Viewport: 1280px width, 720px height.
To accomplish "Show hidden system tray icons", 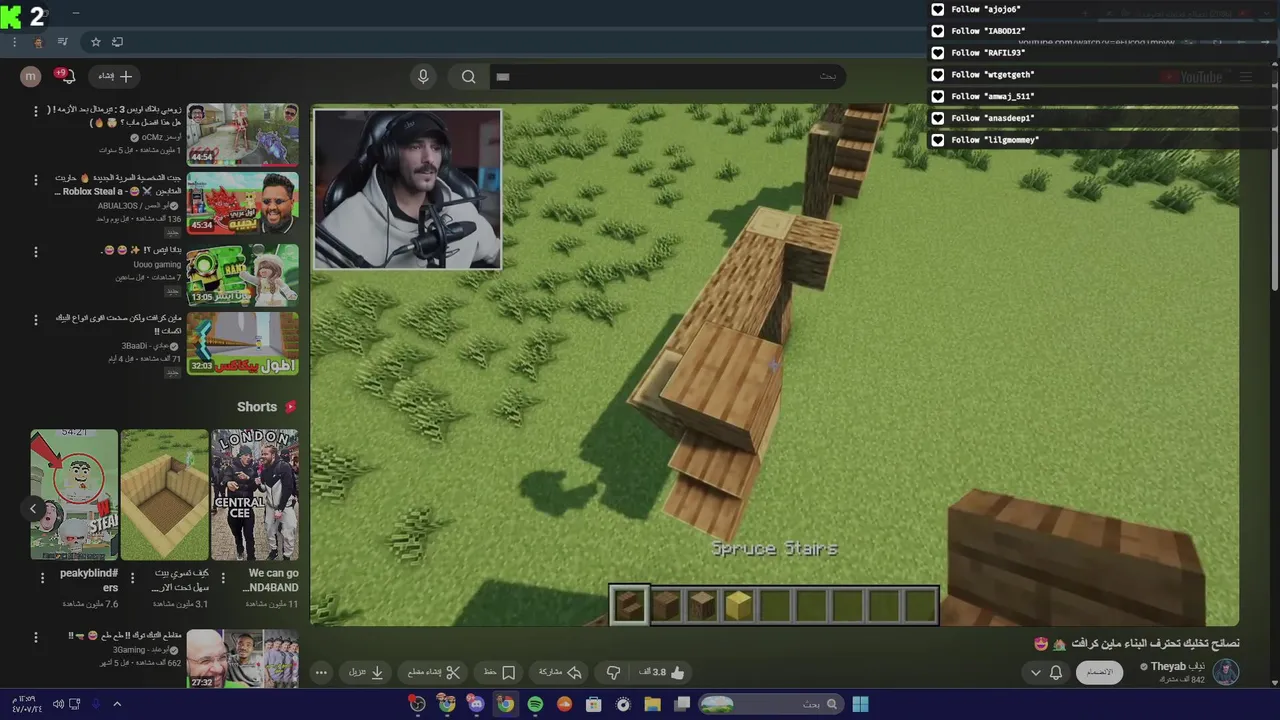I will coord(117,704).
